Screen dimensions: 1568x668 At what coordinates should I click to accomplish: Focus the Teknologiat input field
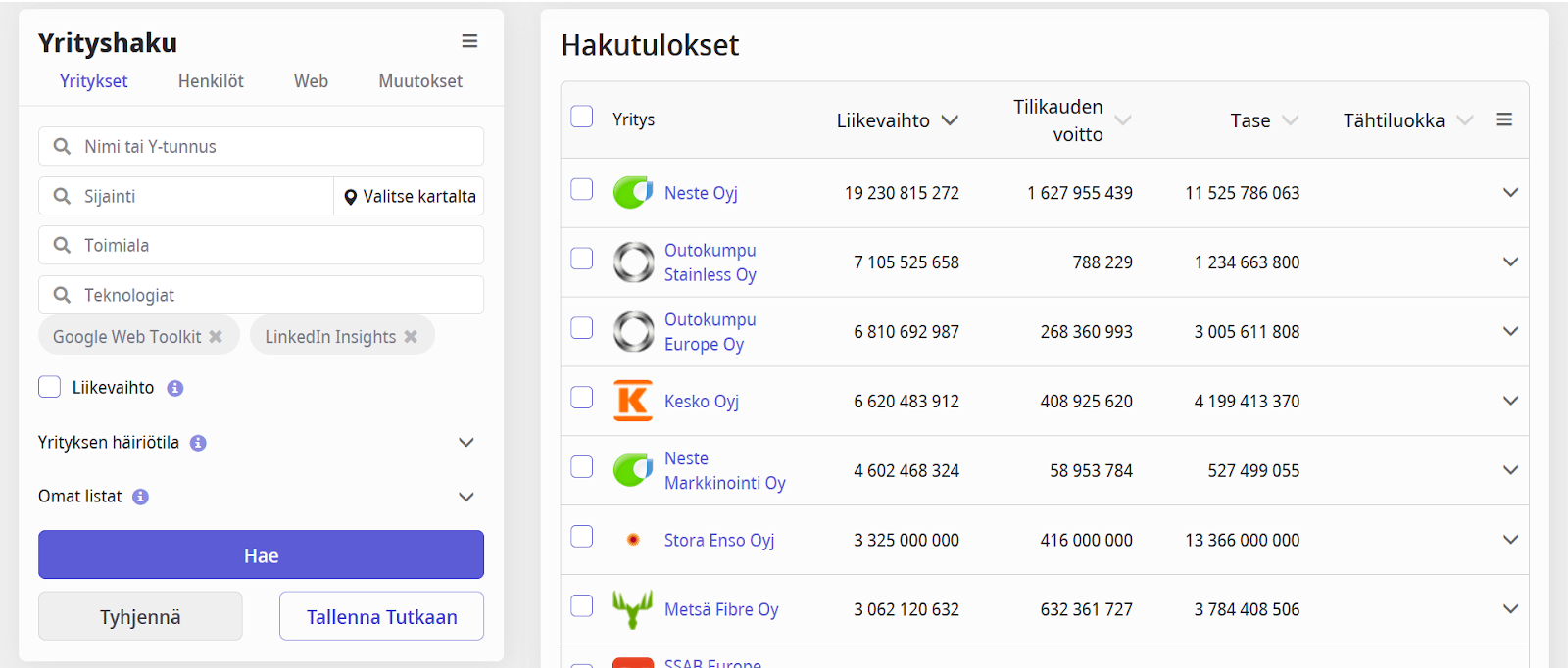click(x=261, y=295)
